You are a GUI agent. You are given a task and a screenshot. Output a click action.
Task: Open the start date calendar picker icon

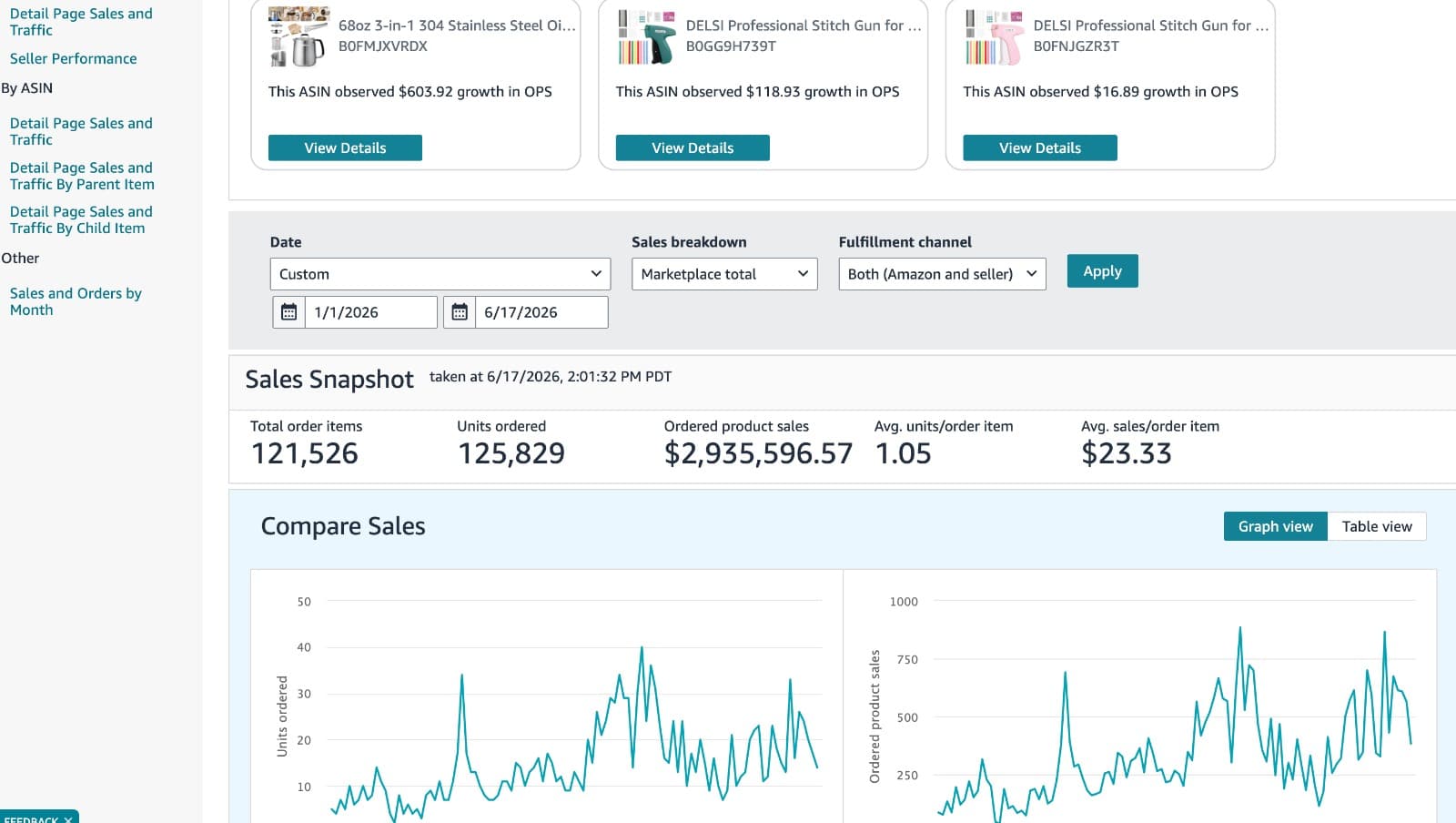coord(288,312)
